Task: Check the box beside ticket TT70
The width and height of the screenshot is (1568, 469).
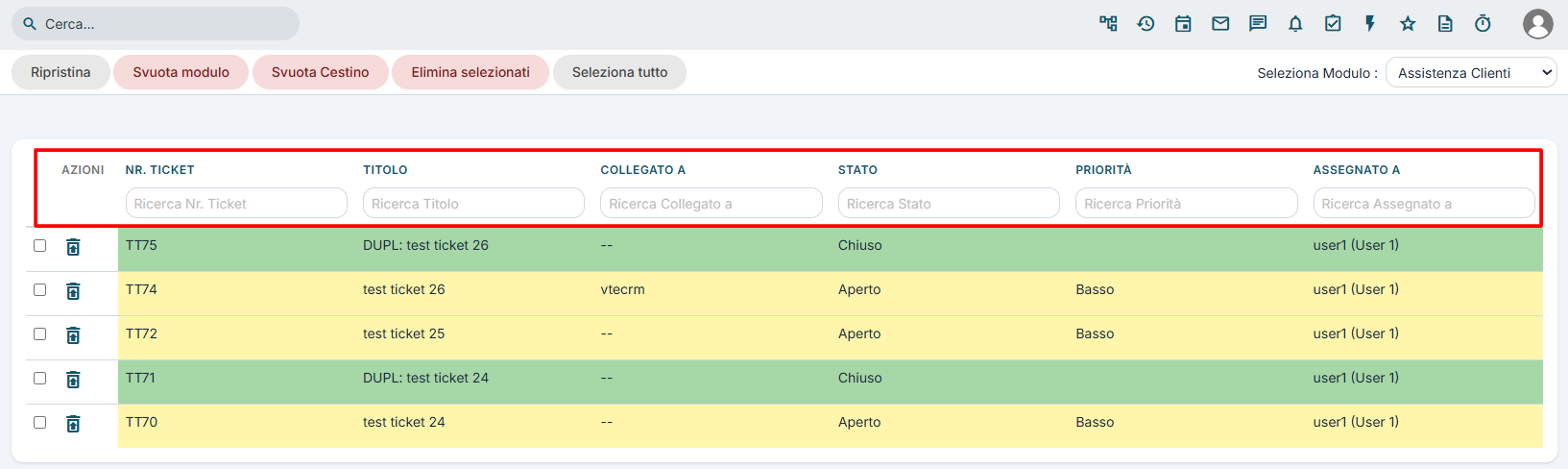Action: (39, 422)
